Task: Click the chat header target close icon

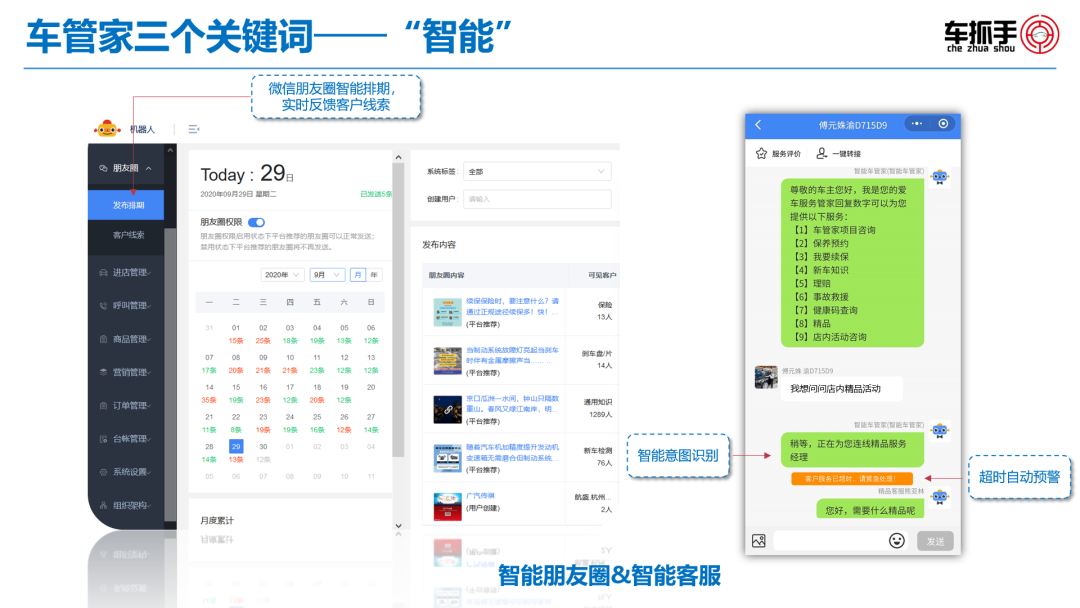Action: 943,124
